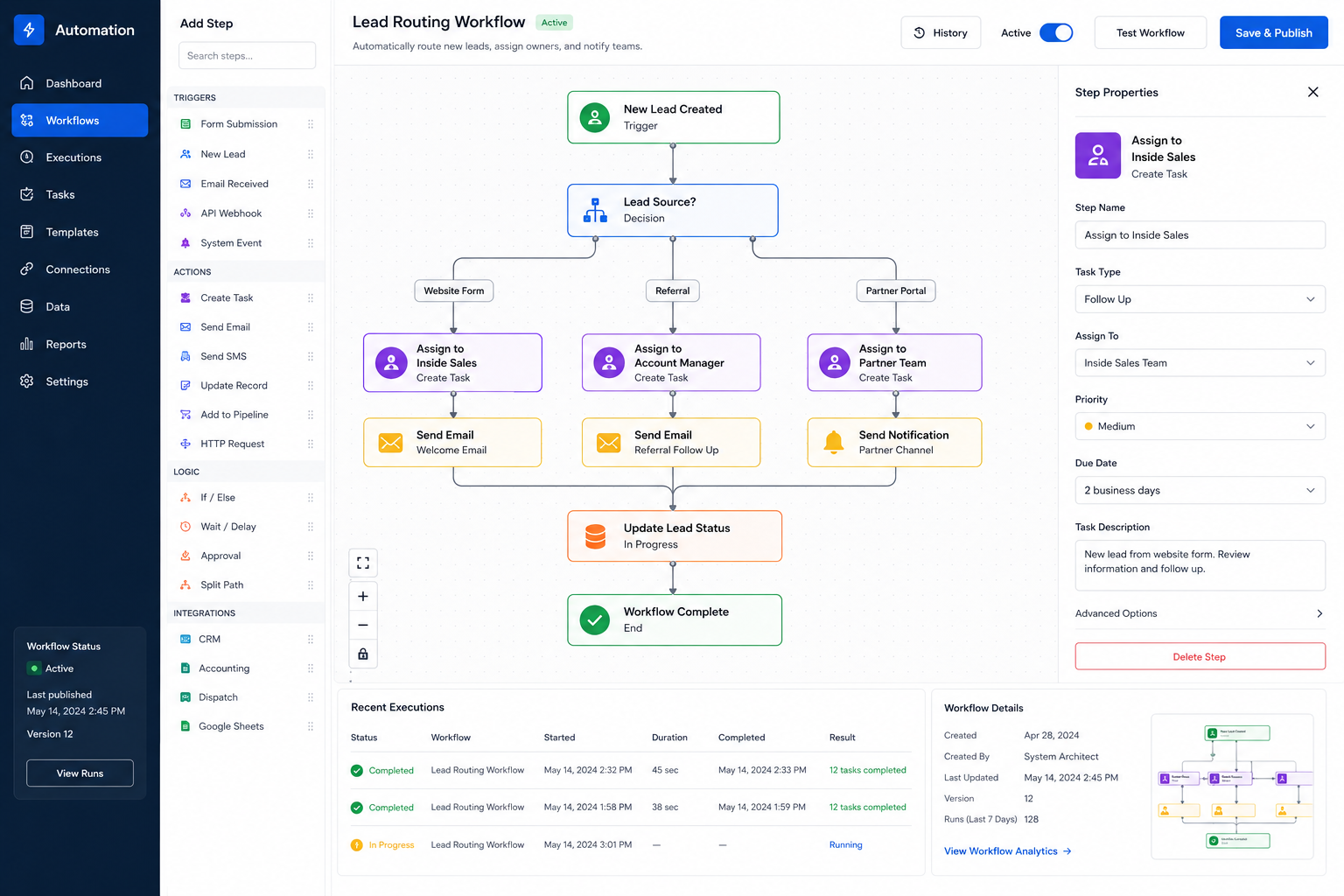Click the In Progress execution status
Screen dimensions: 1344x896
382,845
